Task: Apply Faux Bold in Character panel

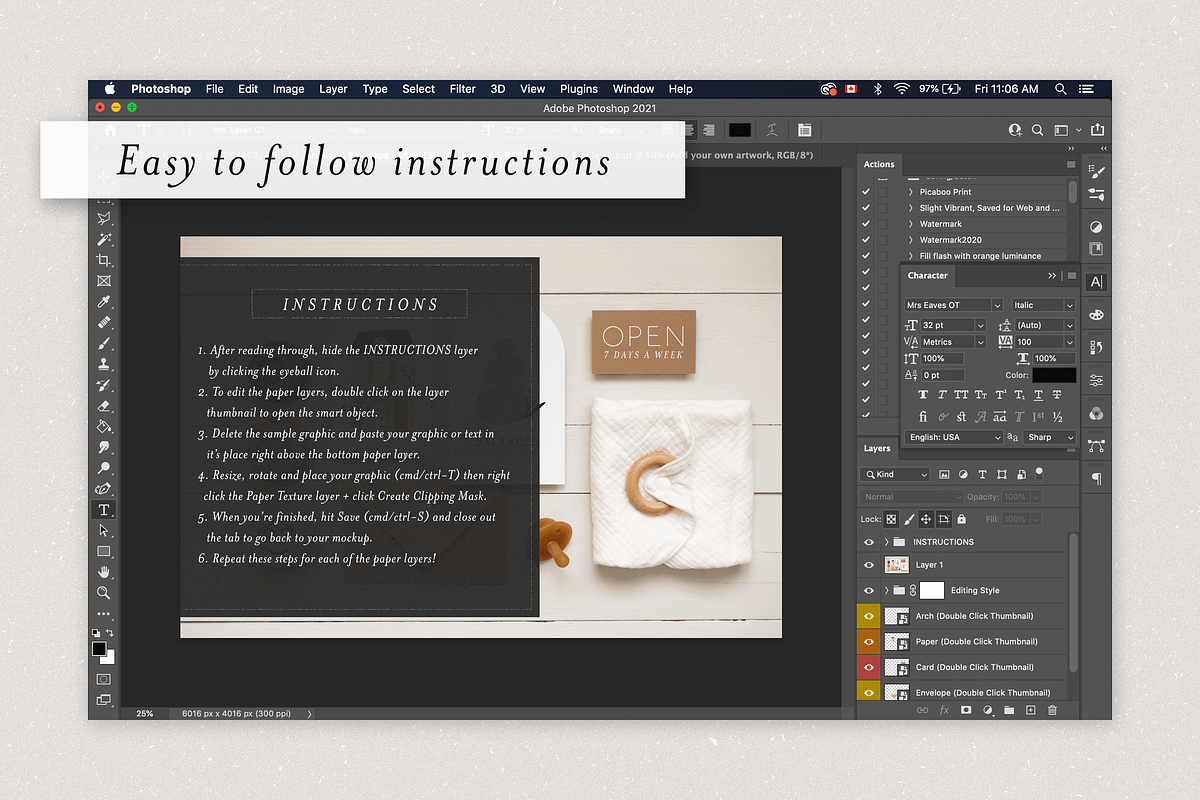Action: 923,395
